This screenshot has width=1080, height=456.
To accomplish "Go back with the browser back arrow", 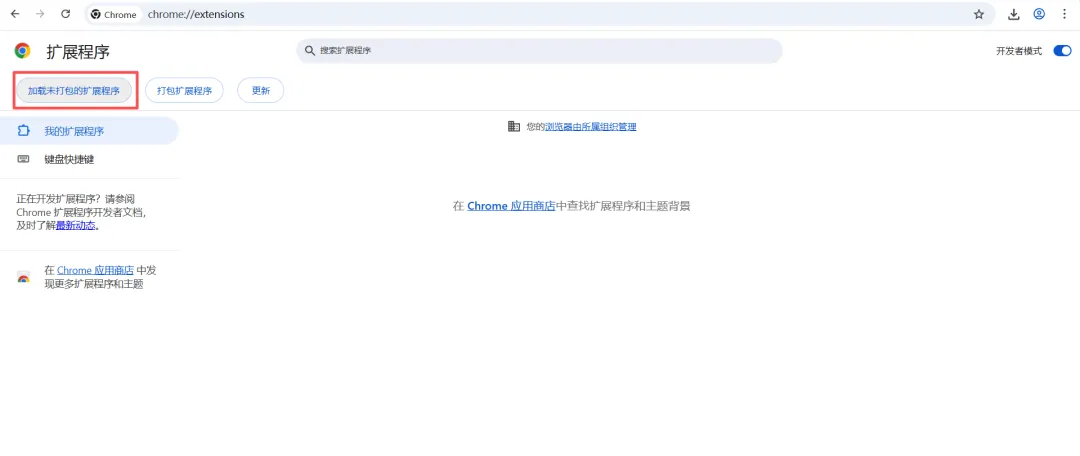I will pos(15,14).
